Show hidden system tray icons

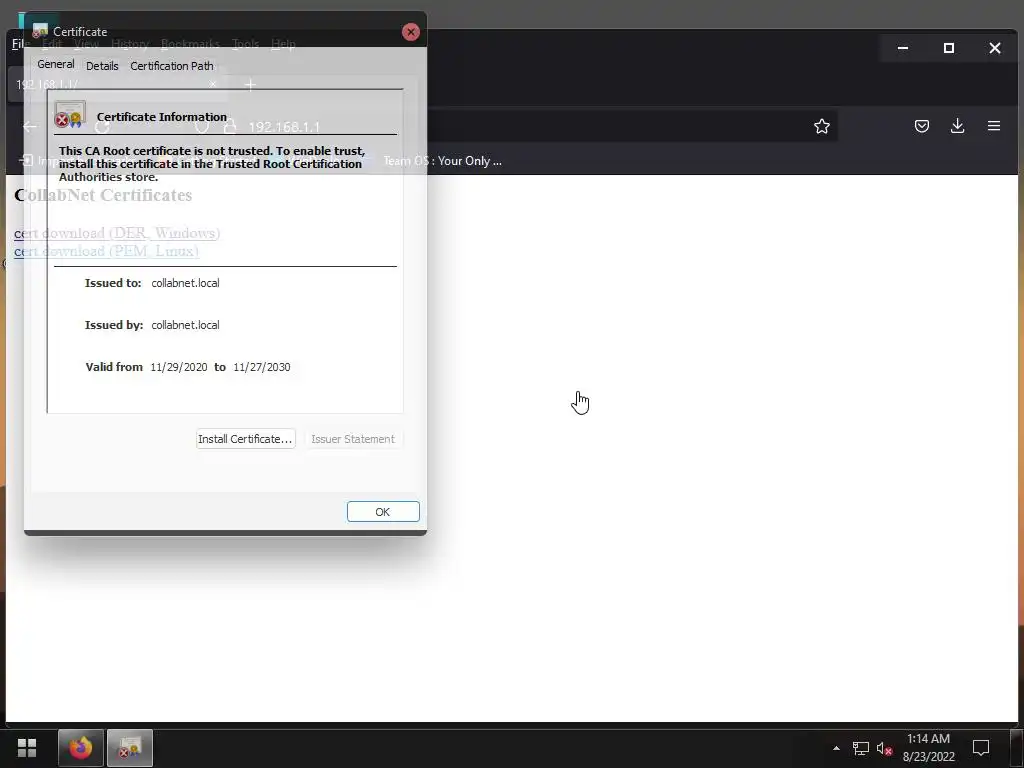(x=837, y=748)
